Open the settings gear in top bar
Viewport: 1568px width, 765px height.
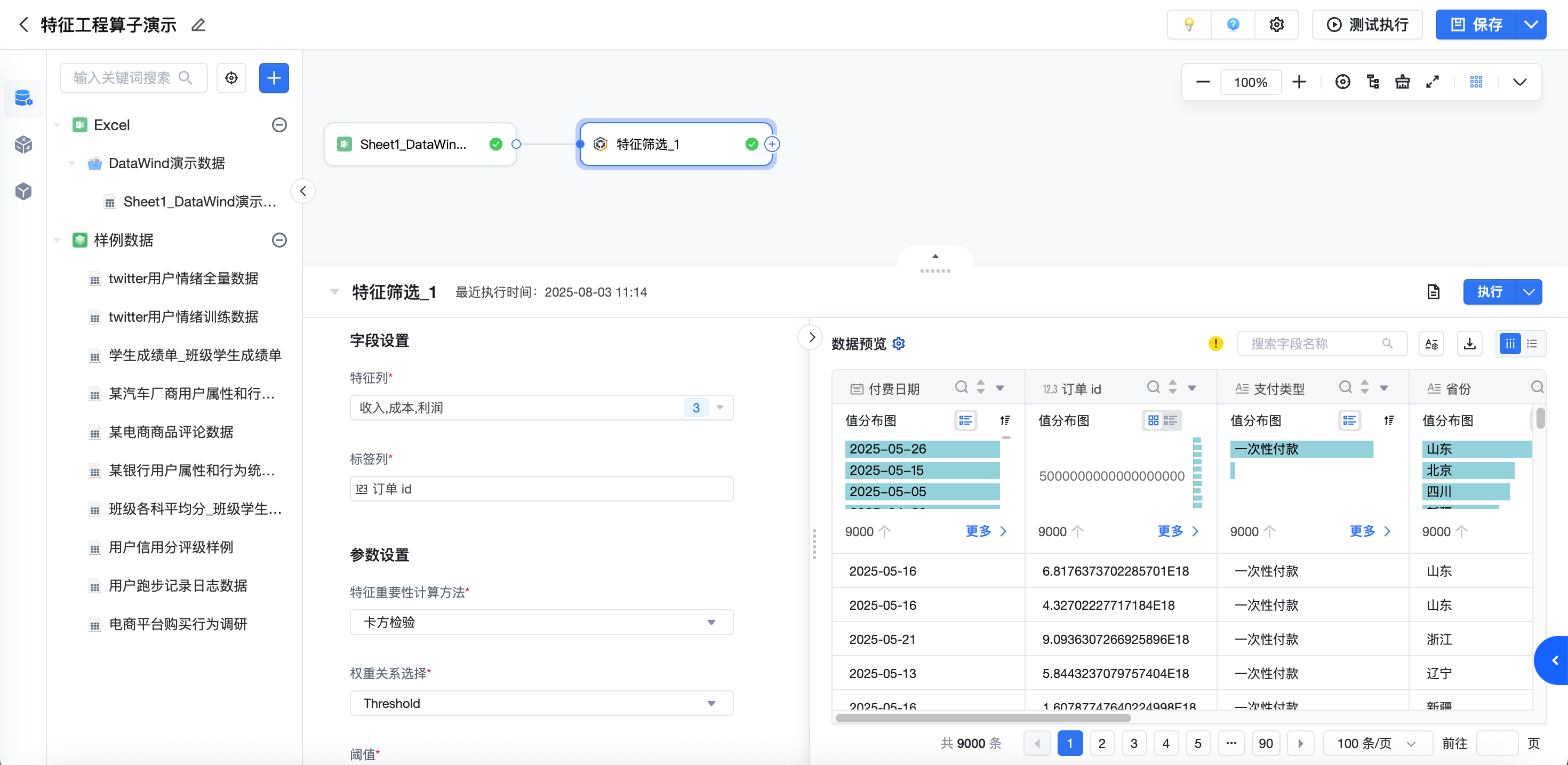coord(1276,25)
